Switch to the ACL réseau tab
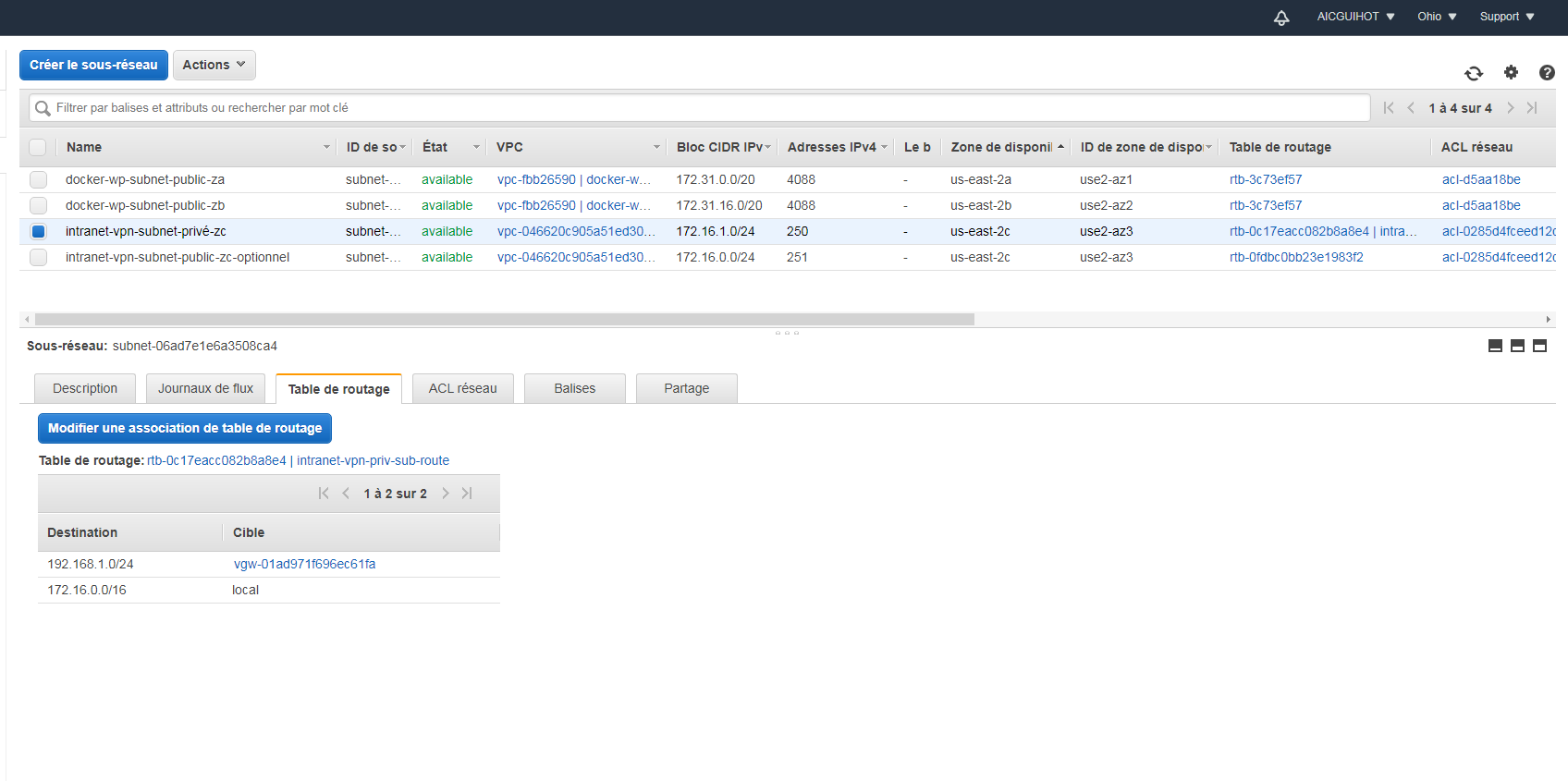 click(x=462, y=388)
